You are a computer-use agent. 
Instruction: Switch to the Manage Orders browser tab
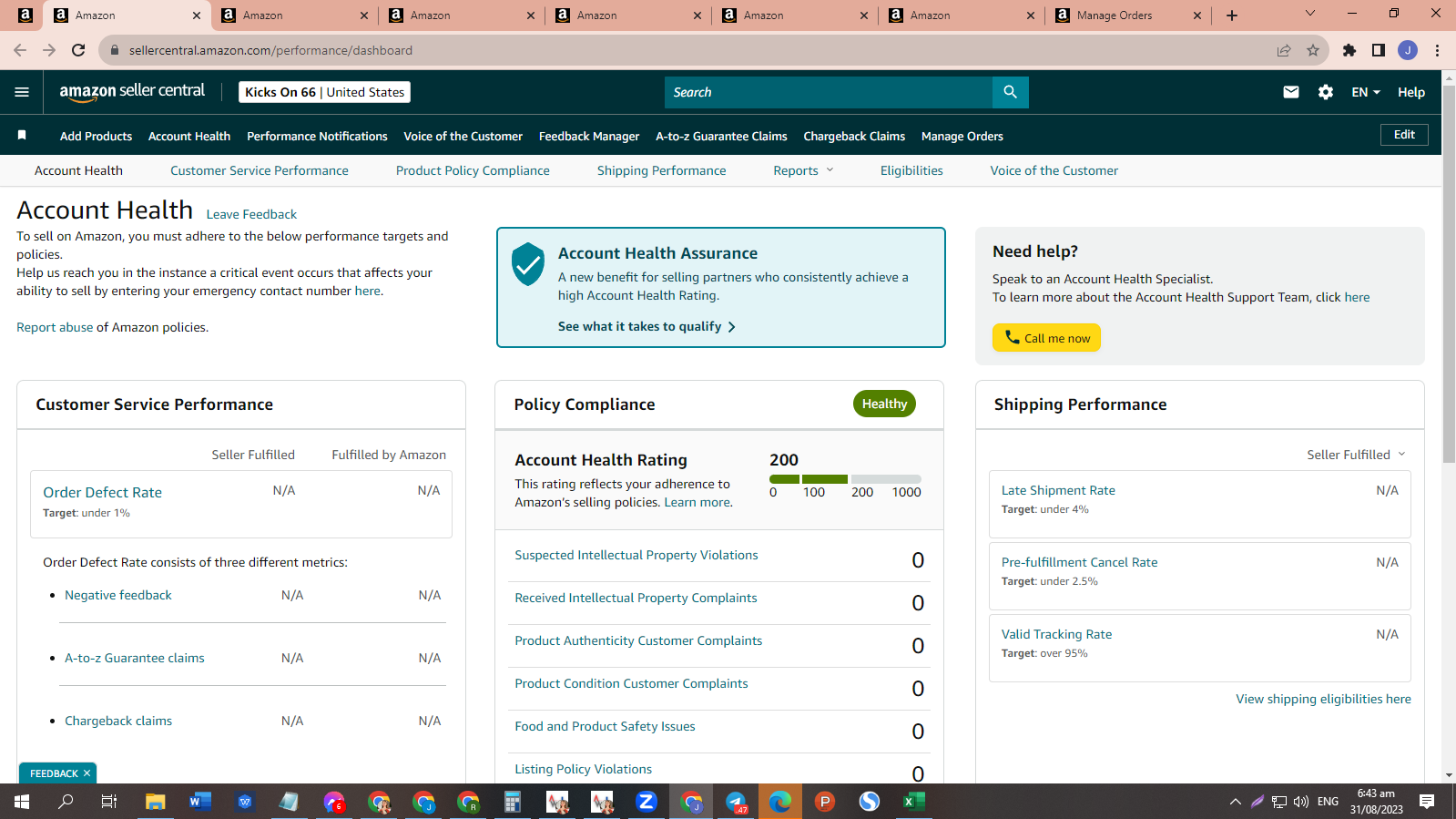point(1129,15)
